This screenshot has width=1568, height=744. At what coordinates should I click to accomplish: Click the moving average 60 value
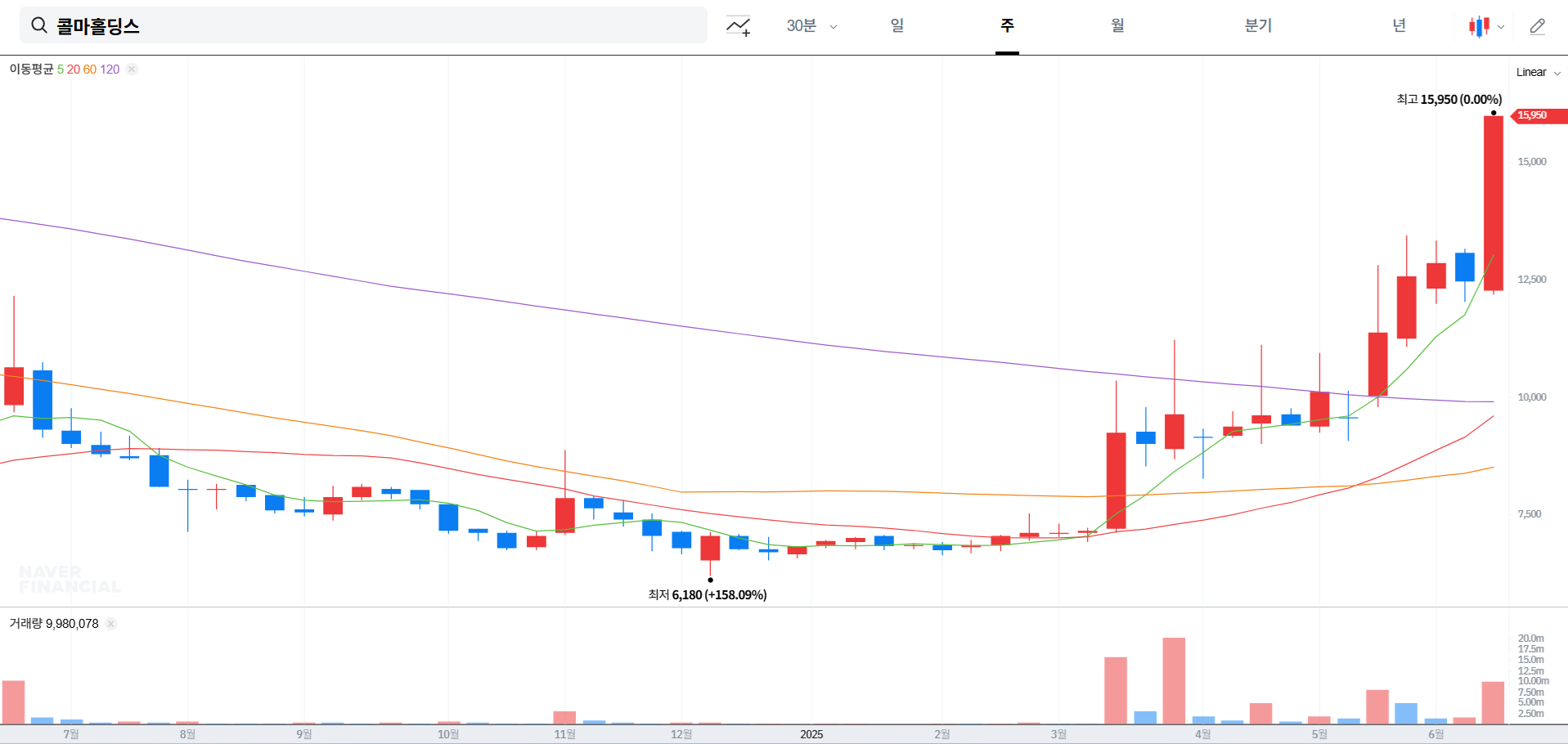[x=90, y=69]
